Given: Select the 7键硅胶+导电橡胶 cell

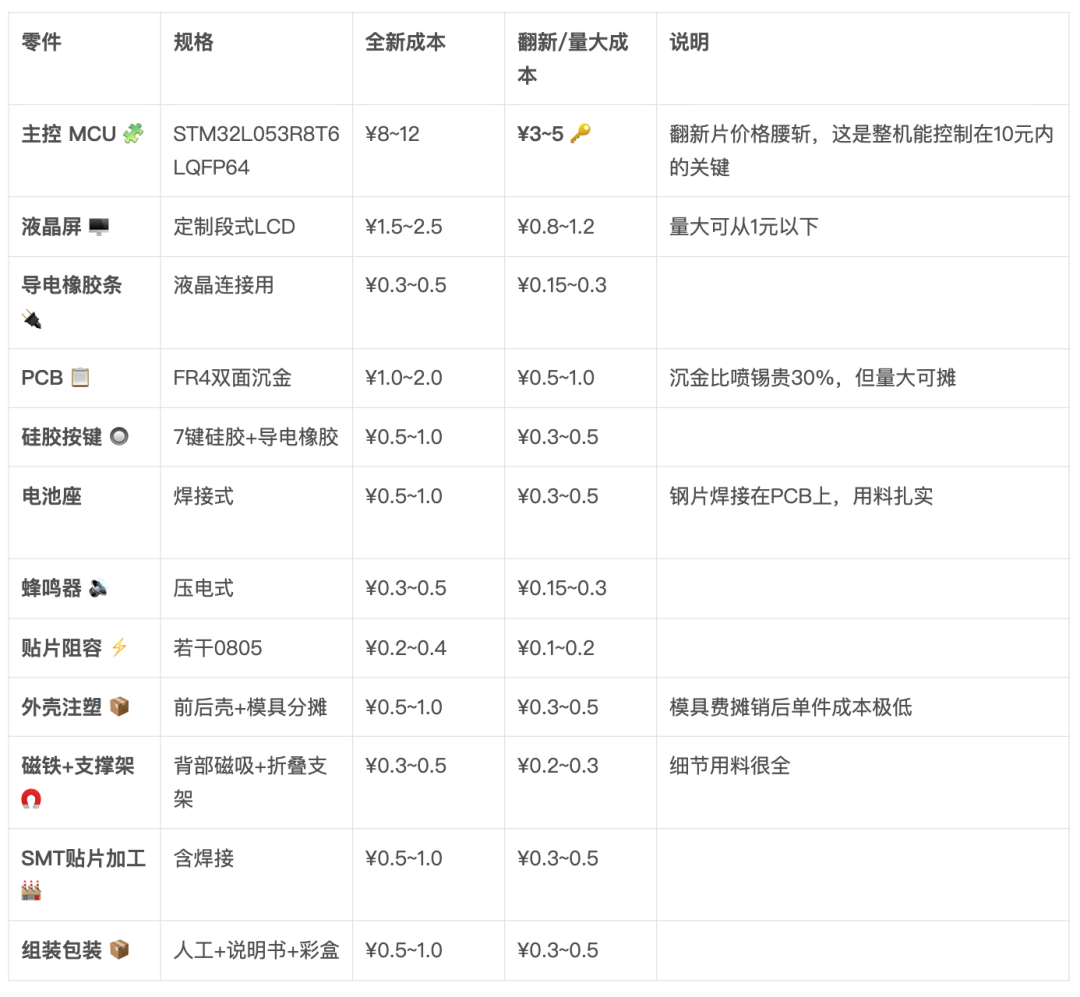Looking at the screenshot, I should tap(256, 437).
